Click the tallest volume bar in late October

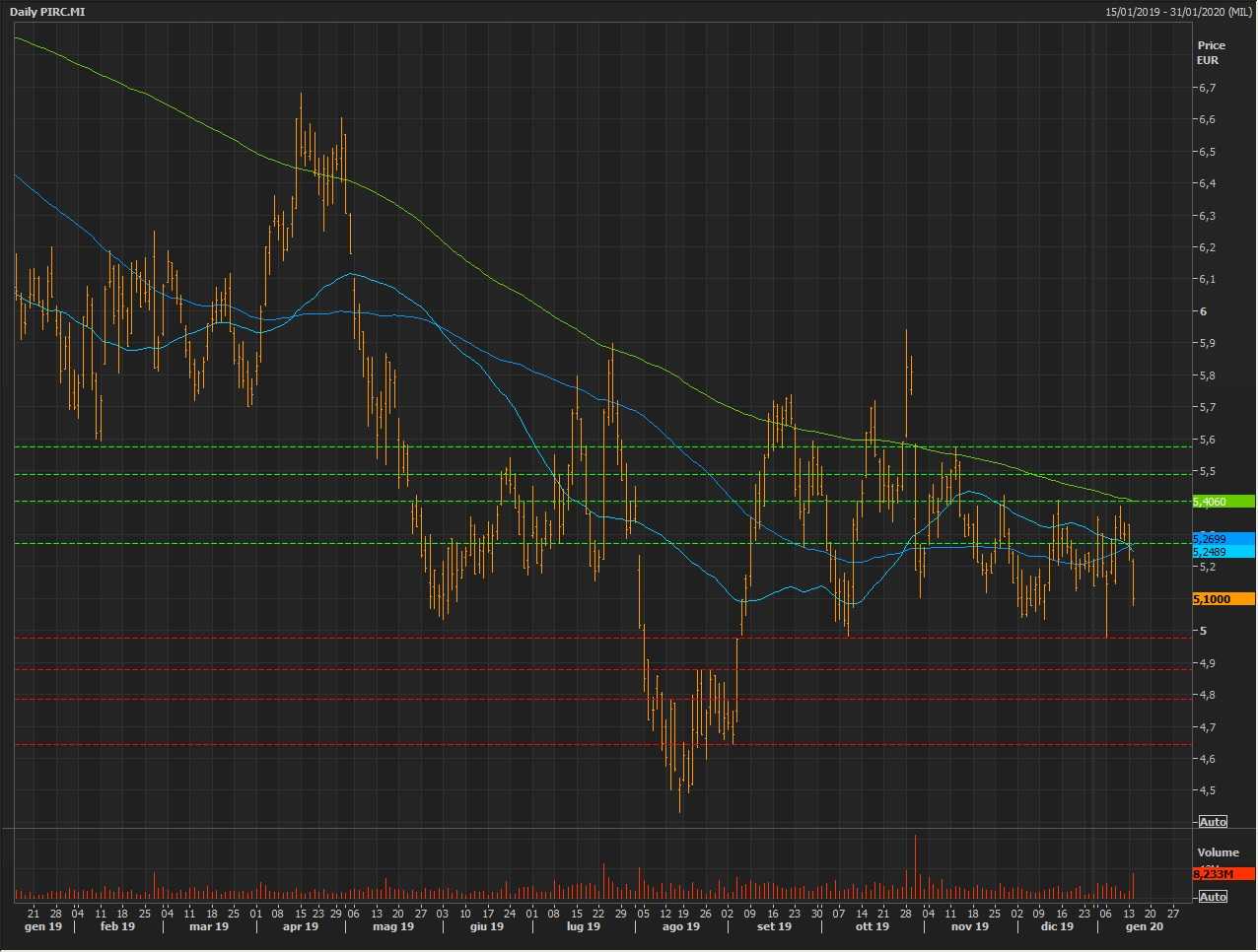click(915, 867)
